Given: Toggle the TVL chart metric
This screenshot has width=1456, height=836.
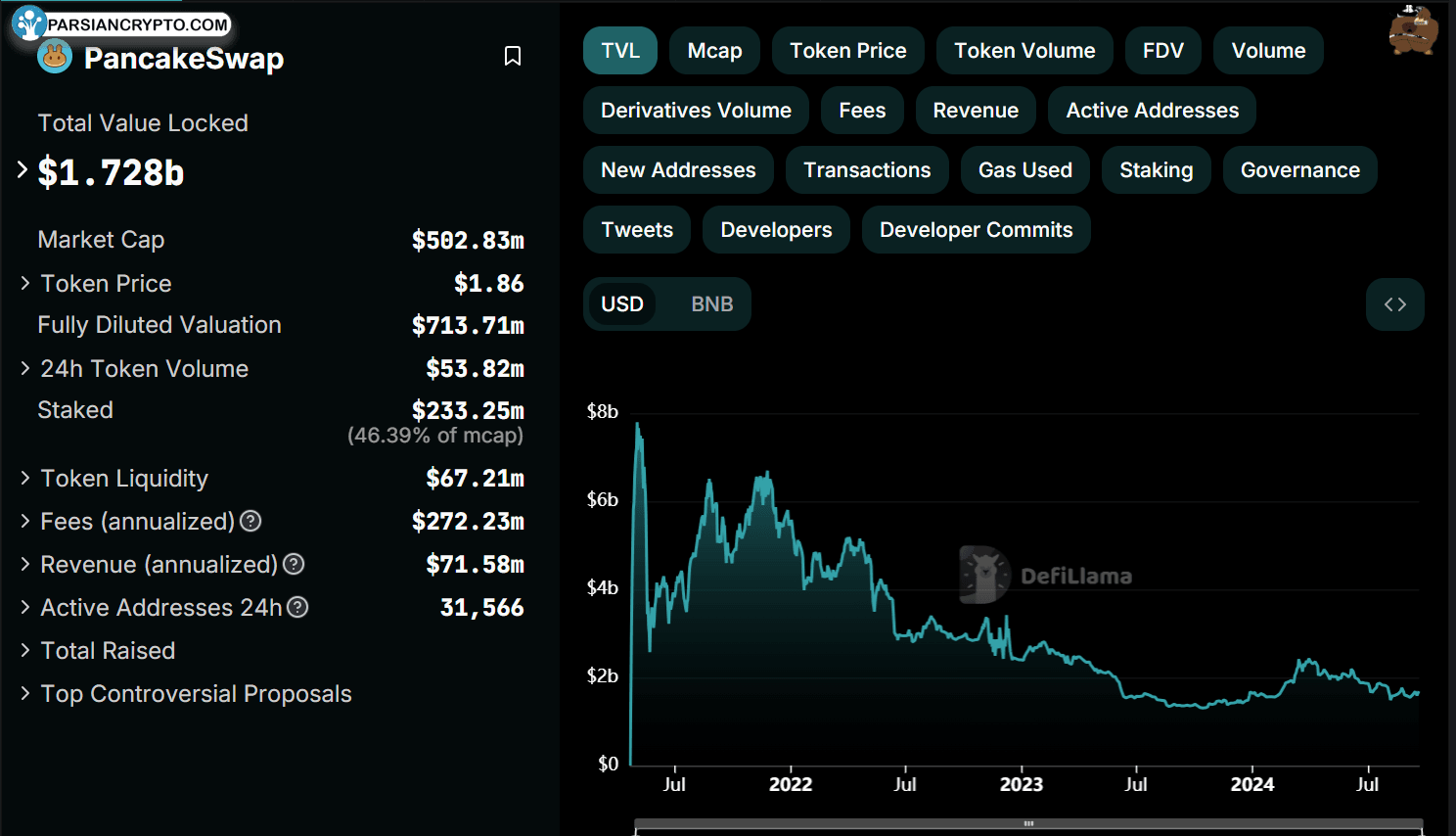Looking at the screenshot, I should (x=620, y=51).
